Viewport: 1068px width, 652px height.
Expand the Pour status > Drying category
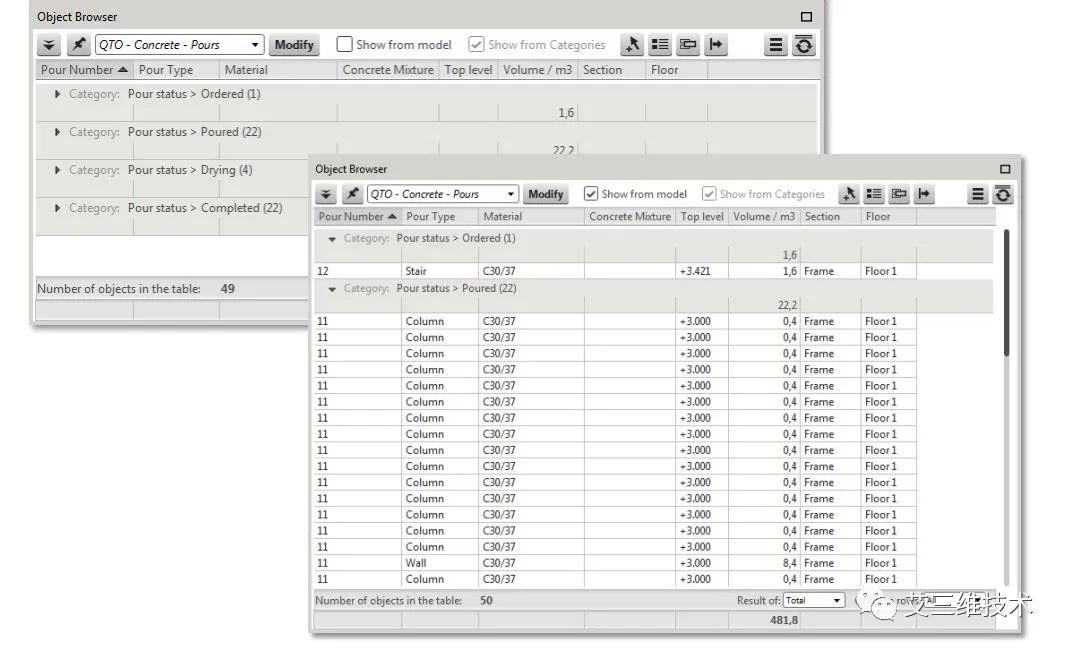point(57,170)
